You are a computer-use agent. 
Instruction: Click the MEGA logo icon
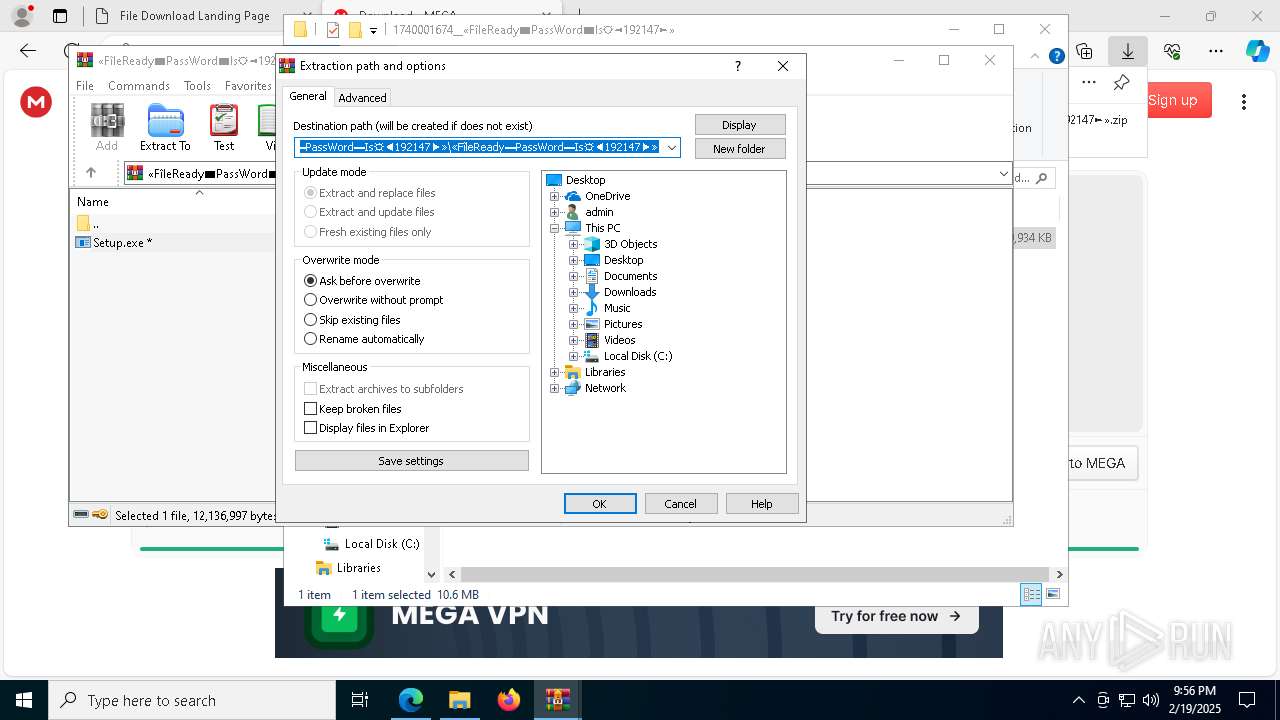[36, 101]
